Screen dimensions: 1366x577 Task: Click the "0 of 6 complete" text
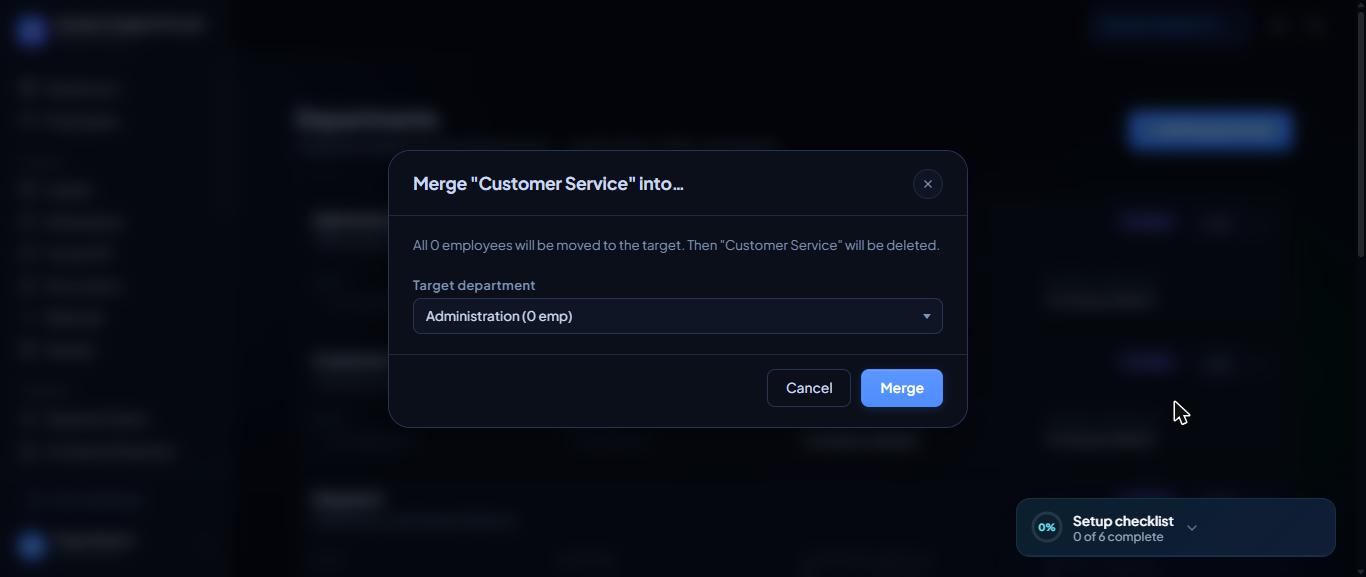click(x=1118, y=537)
